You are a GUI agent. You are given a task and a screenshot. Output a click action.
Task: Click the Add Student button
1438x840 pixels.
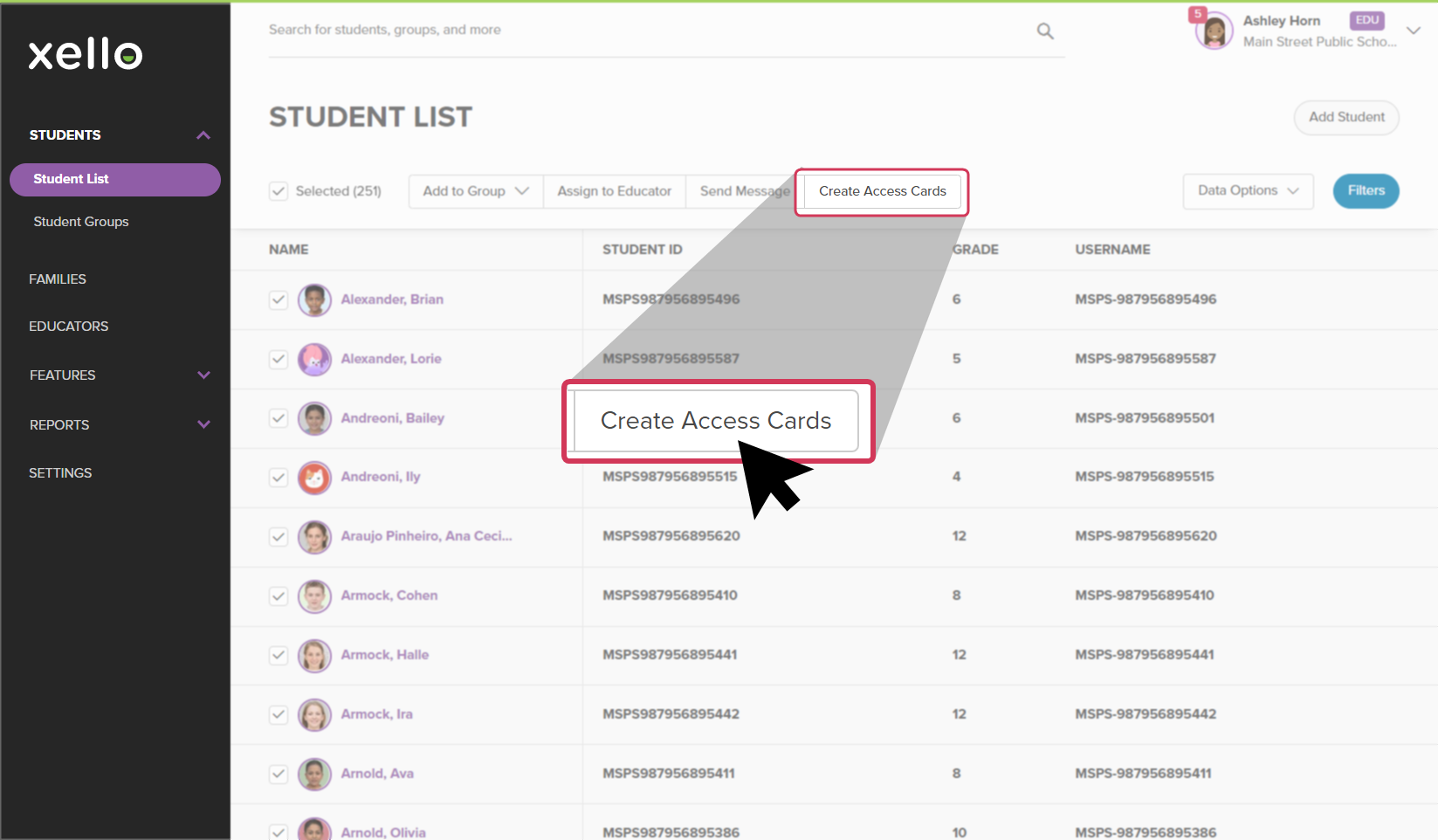click(1346, 117)
